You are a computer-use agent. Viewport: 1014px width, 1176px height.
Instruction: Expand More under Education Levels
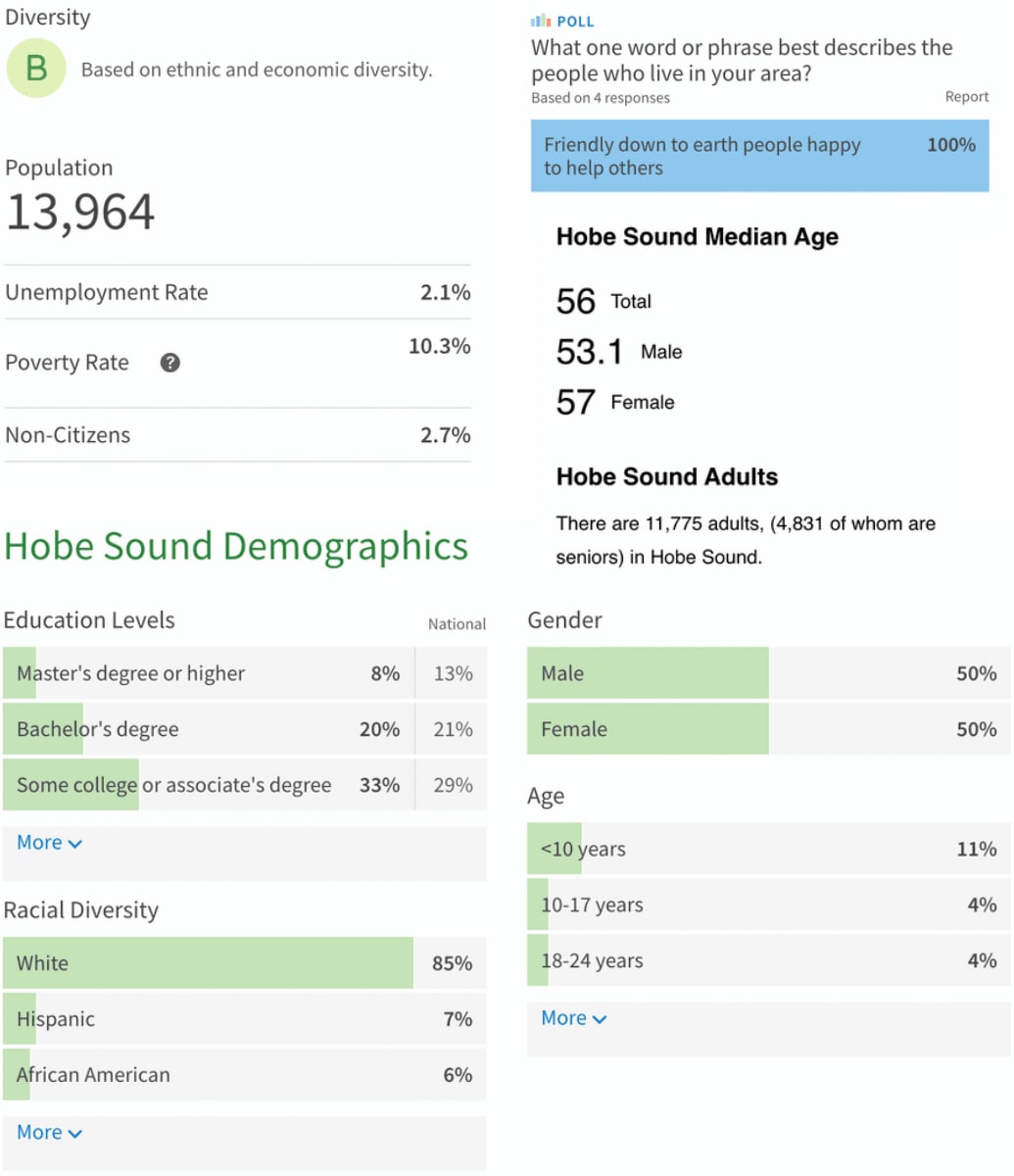(49, 843)
